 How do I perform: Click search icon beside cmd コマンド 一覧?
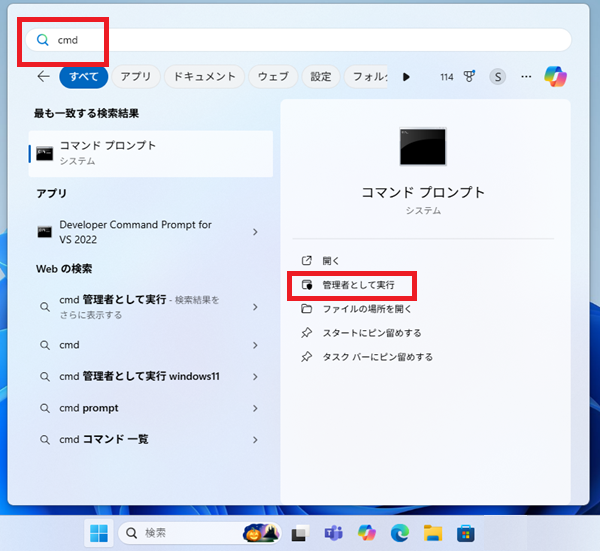point(45,440)
